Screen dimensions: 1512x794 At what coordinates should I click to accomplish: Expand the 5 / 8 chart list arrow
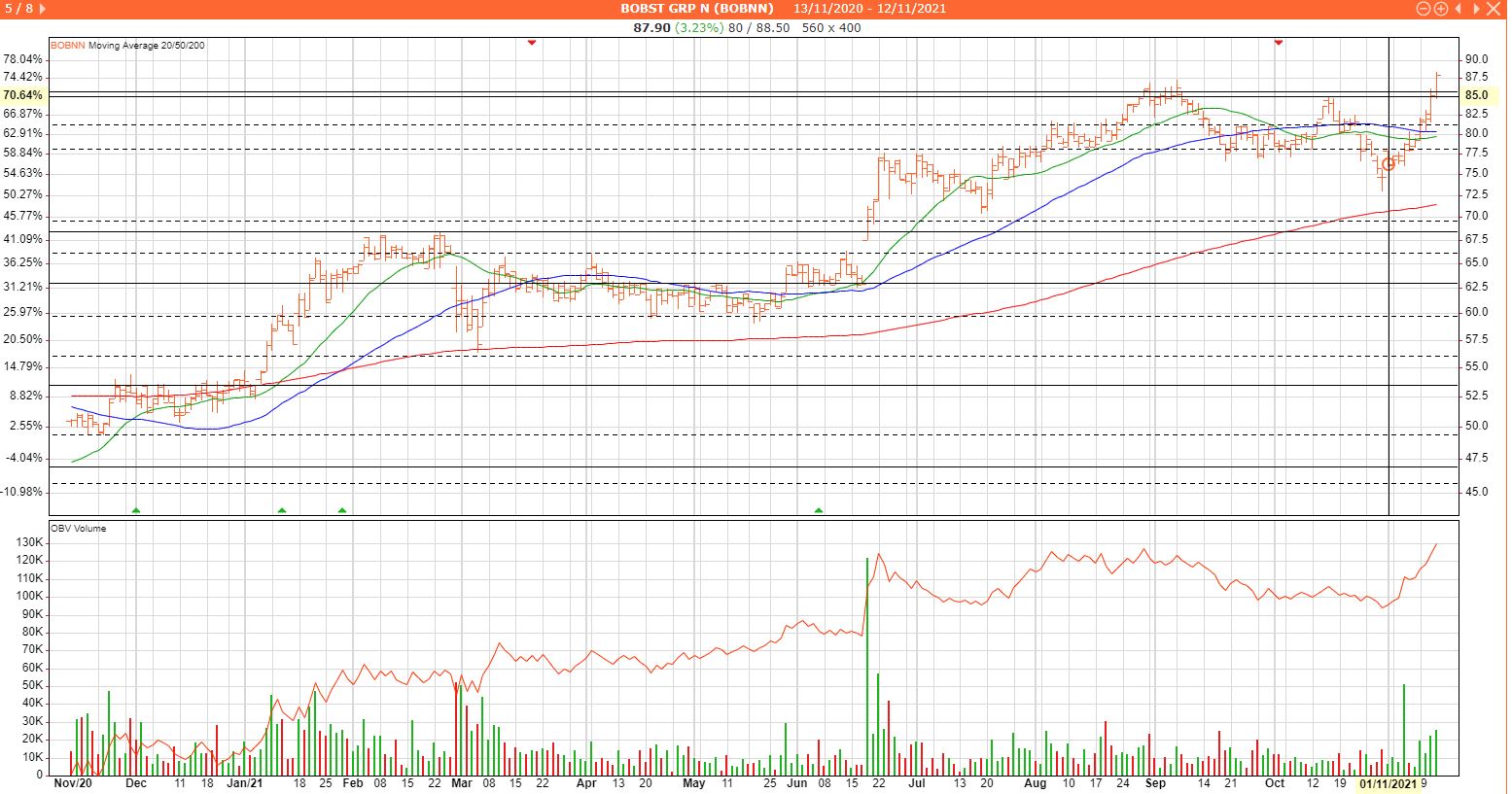42,9
